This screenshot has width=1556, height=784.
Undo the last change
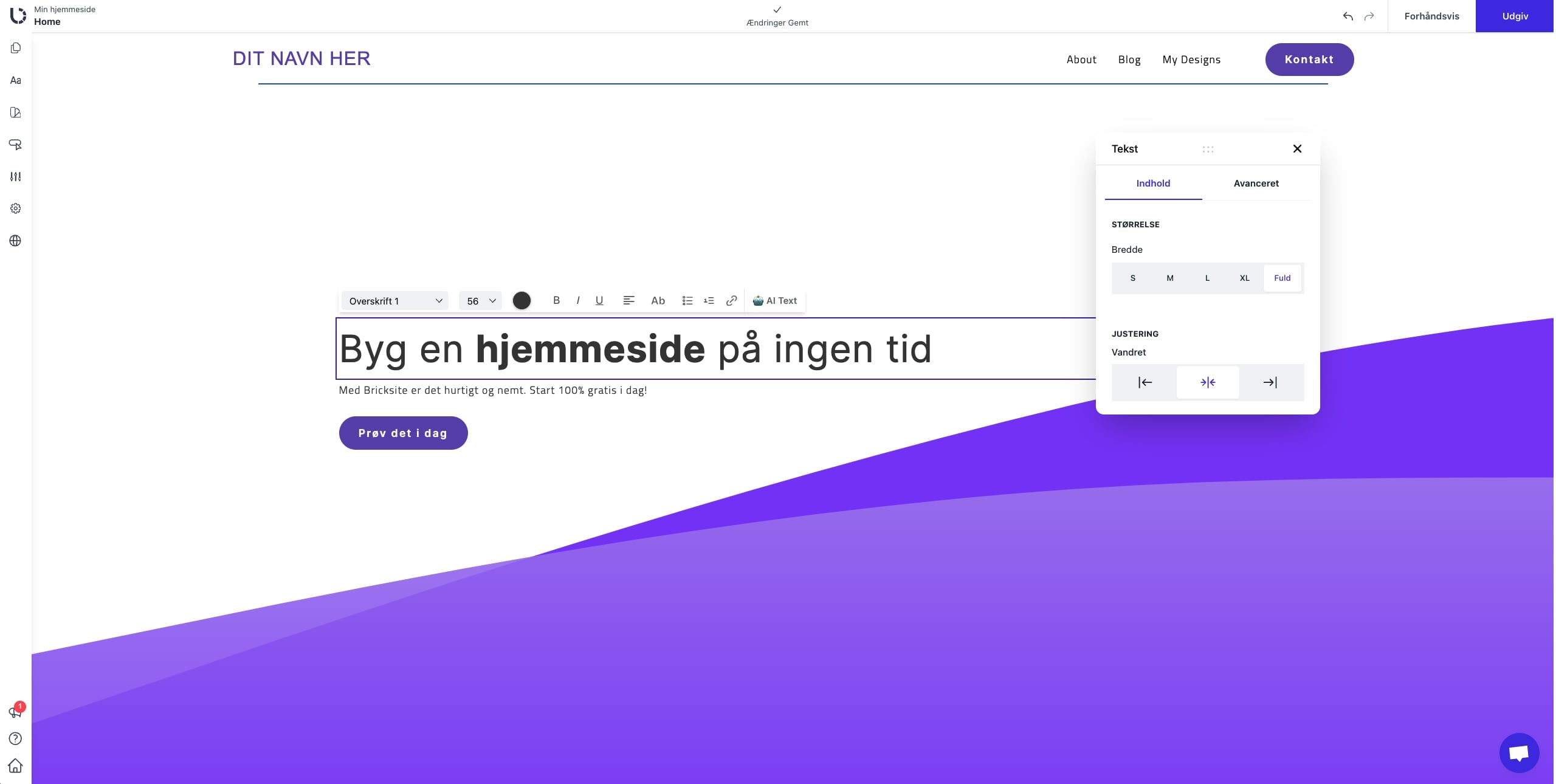point(1348,16)
